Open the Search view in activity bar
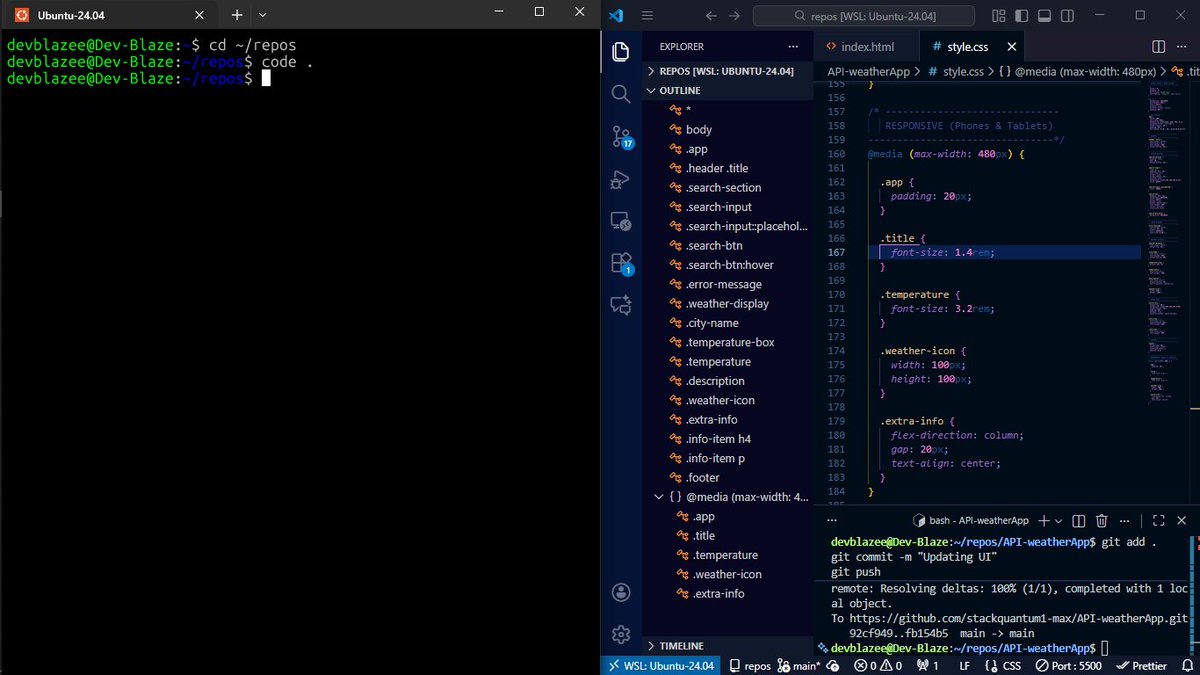Screen dimensions: 1200x675 (620, 94)
